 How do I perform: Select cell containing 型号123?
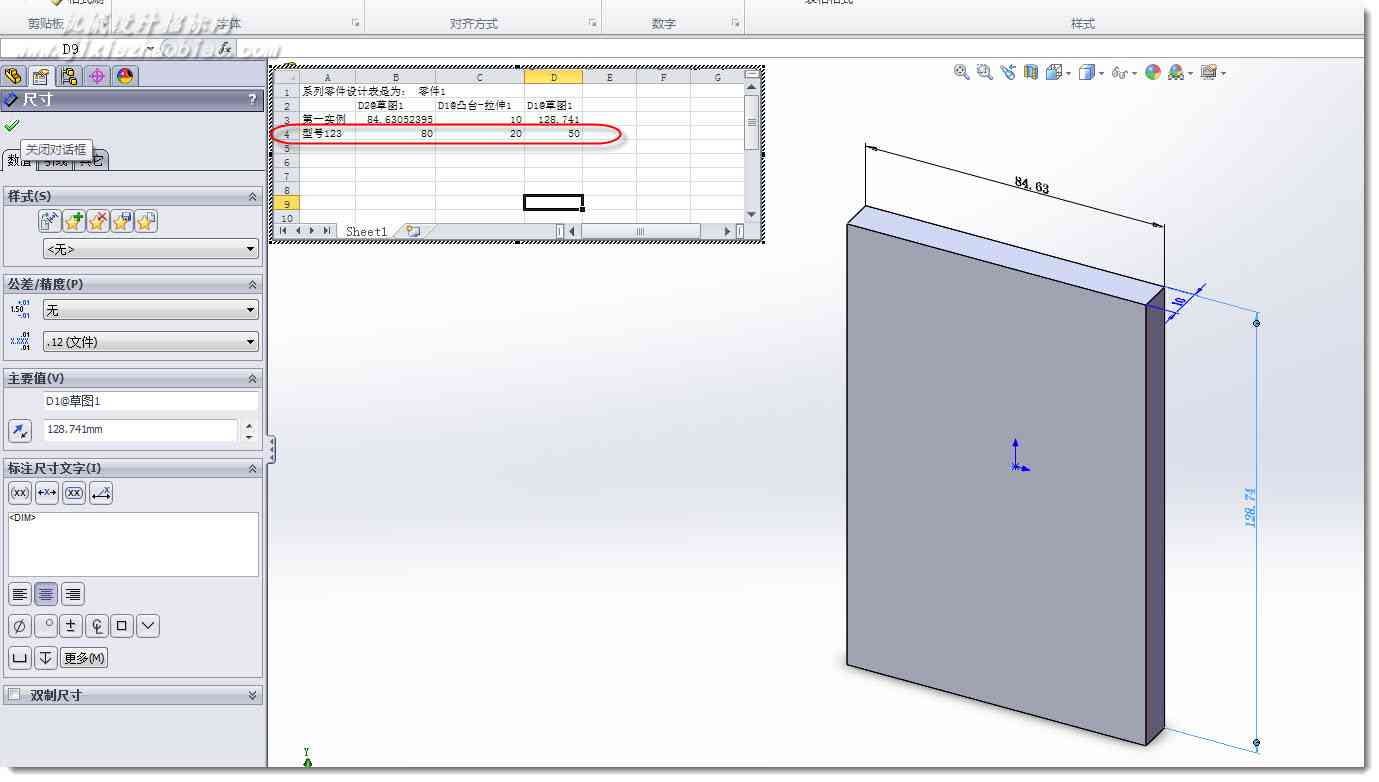327,133
